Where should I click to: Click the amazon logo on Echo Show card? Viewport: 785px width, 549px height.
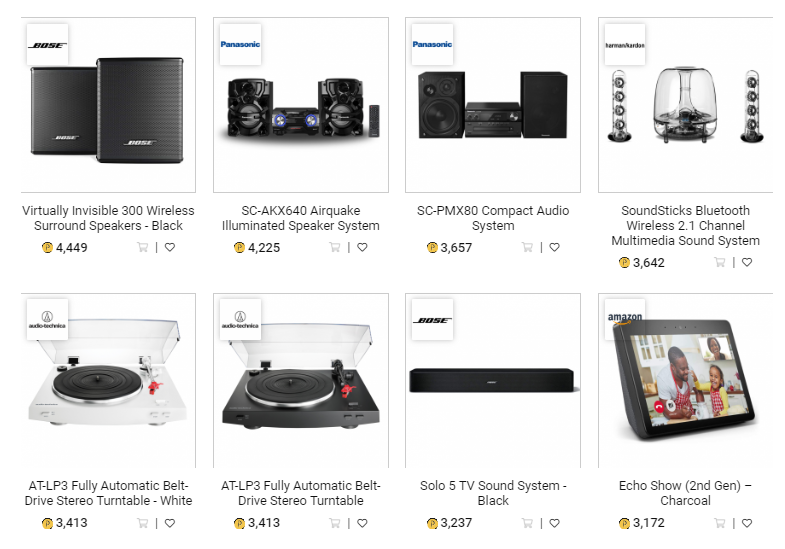tap(624, 317)
